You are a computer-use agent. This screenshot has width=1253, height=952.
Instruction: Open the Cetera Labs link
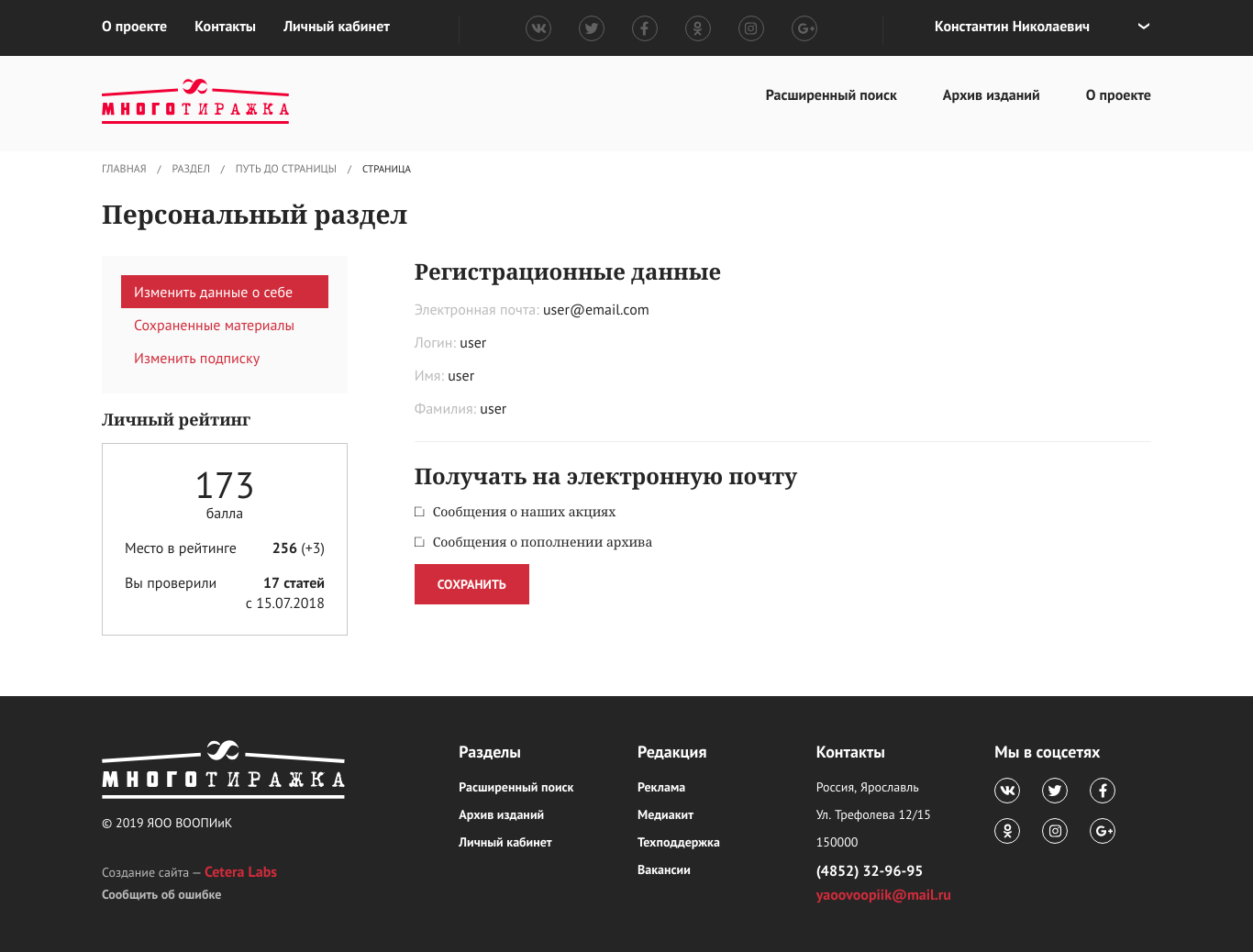click(x=240, y=871)
